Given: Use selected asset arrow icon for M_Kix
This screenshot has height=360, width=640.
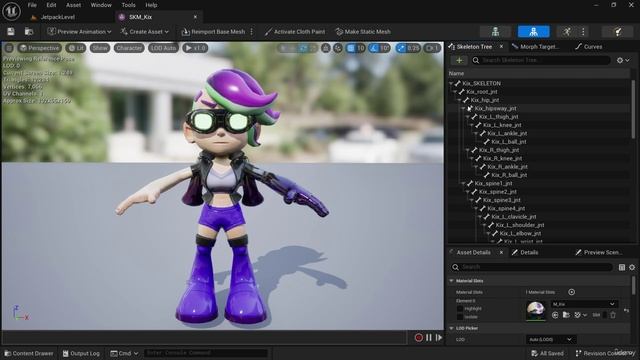Looking at the screenshot, I should pos(555,315).
